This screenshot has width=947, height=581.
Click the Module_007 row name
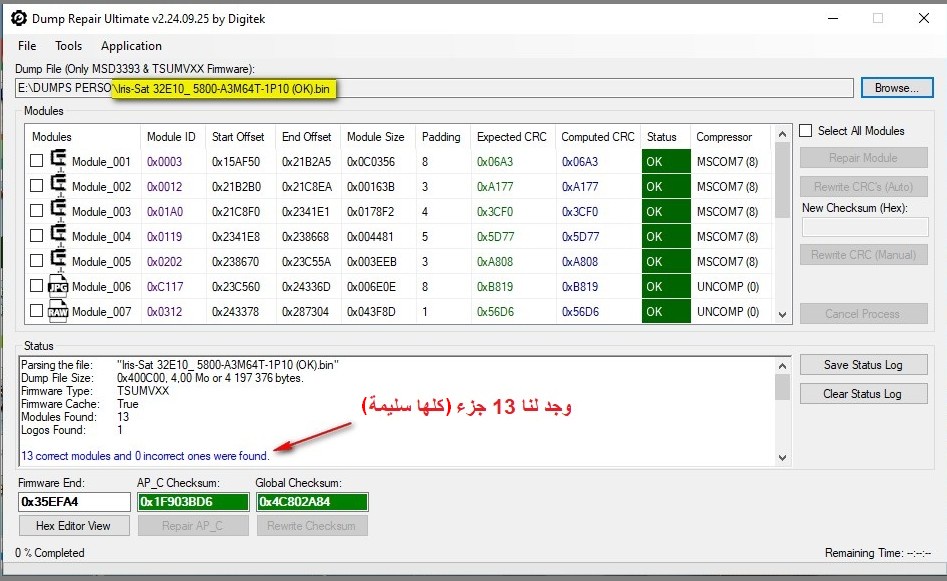(x=101, y=312)
